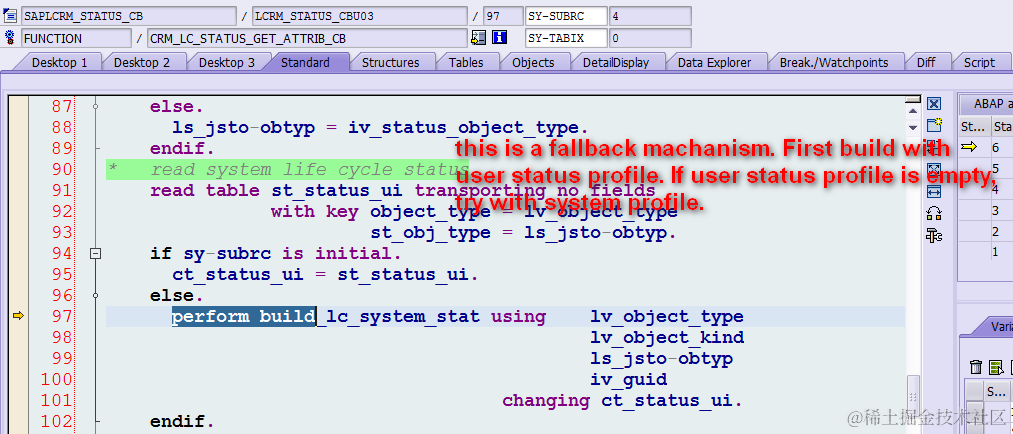
Task: Click the FUNCTION event type field
Action: click(76, 38)
